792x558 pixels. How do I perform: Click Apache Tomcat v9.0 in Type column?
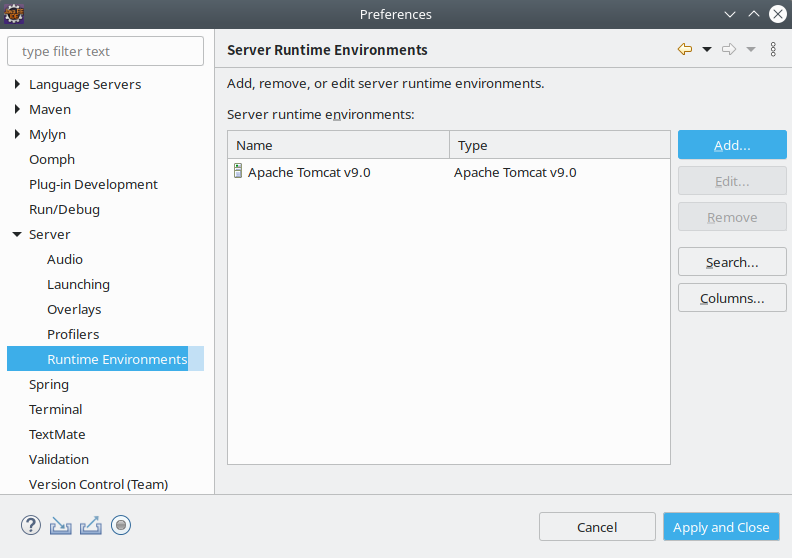click(x=515, y=172)
